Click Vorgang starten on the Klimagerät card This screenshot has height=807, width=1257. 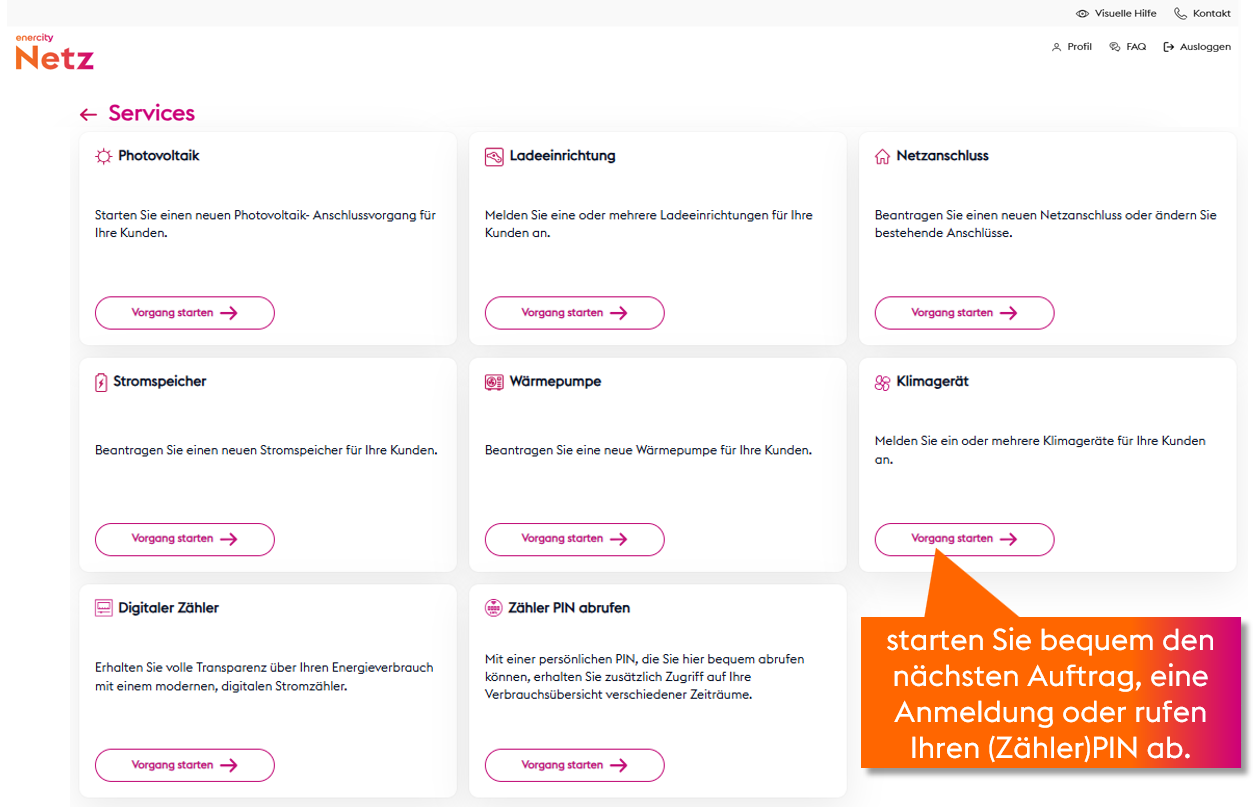964,539
